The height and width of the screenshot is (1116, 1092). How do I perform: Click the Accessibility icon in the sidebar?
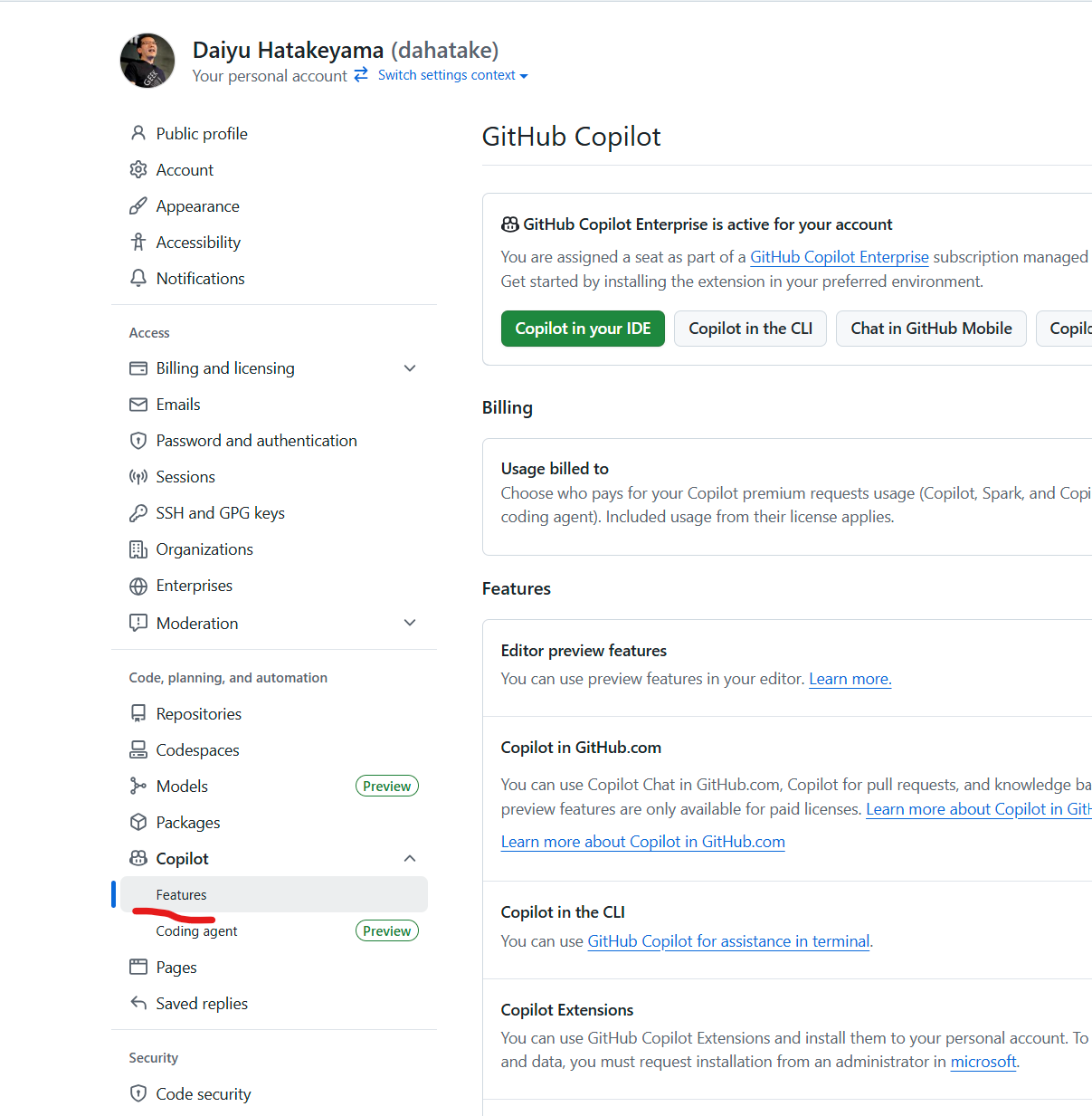tap(138, 242)
